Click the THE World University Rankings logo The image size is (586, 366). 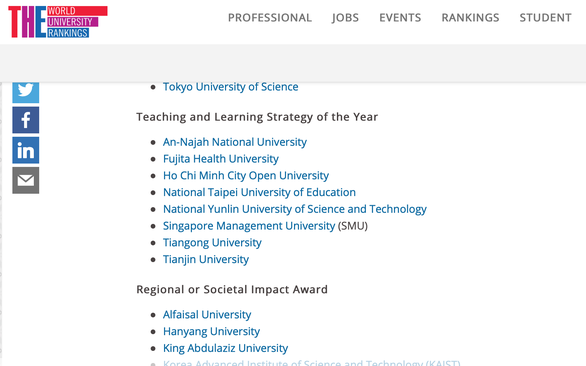(x=58, y=22)
